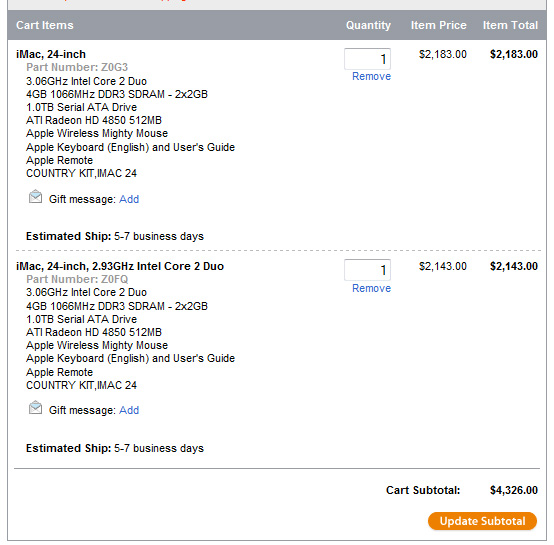Click the Item Price column header
554x545 pixels.
(438, 25)
